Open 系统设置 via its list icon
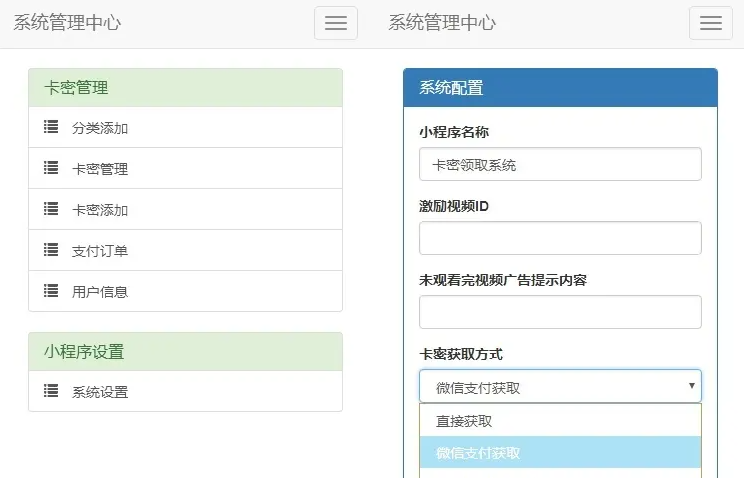 coord(51,391)
